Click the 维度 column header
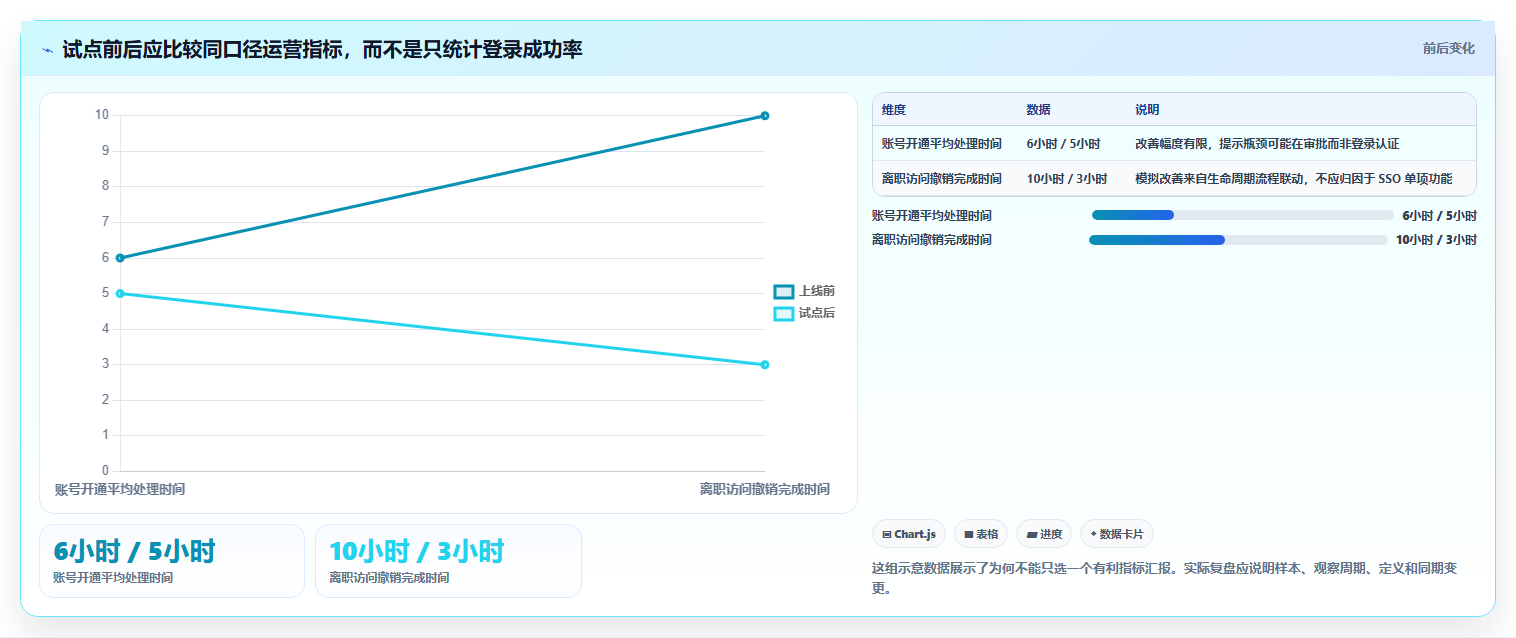 tap(894, 110)
